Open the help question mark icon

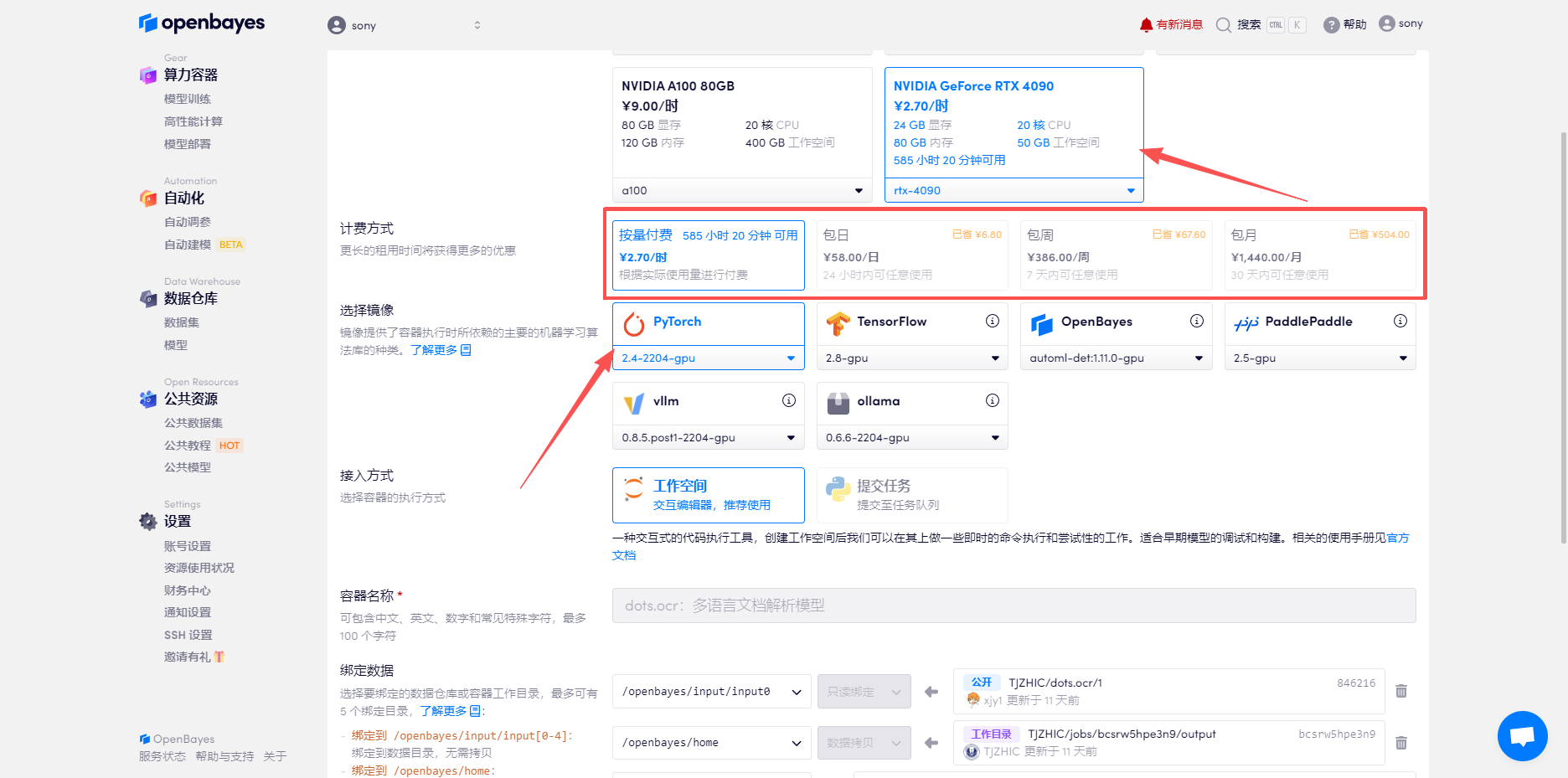click(x=1331, y=25)
